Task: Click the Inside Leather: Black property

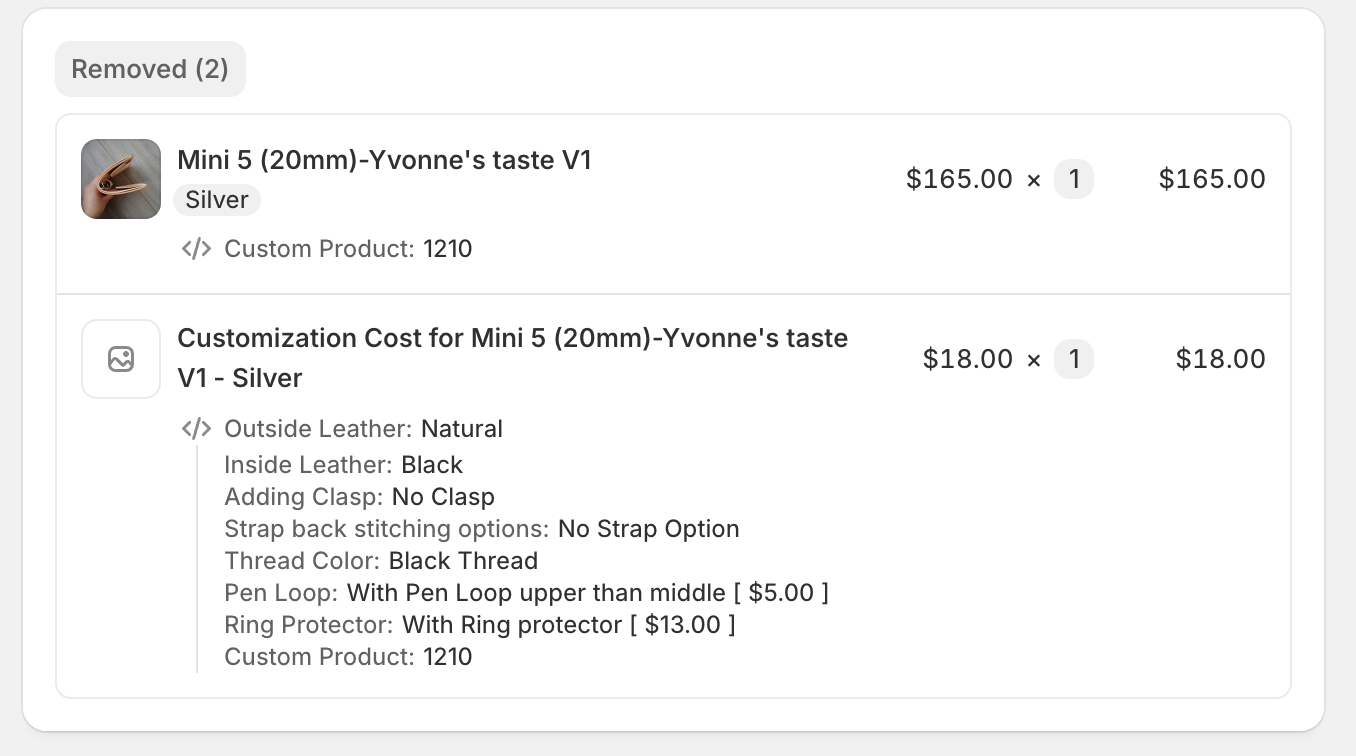Action: (x=343, y=465)
